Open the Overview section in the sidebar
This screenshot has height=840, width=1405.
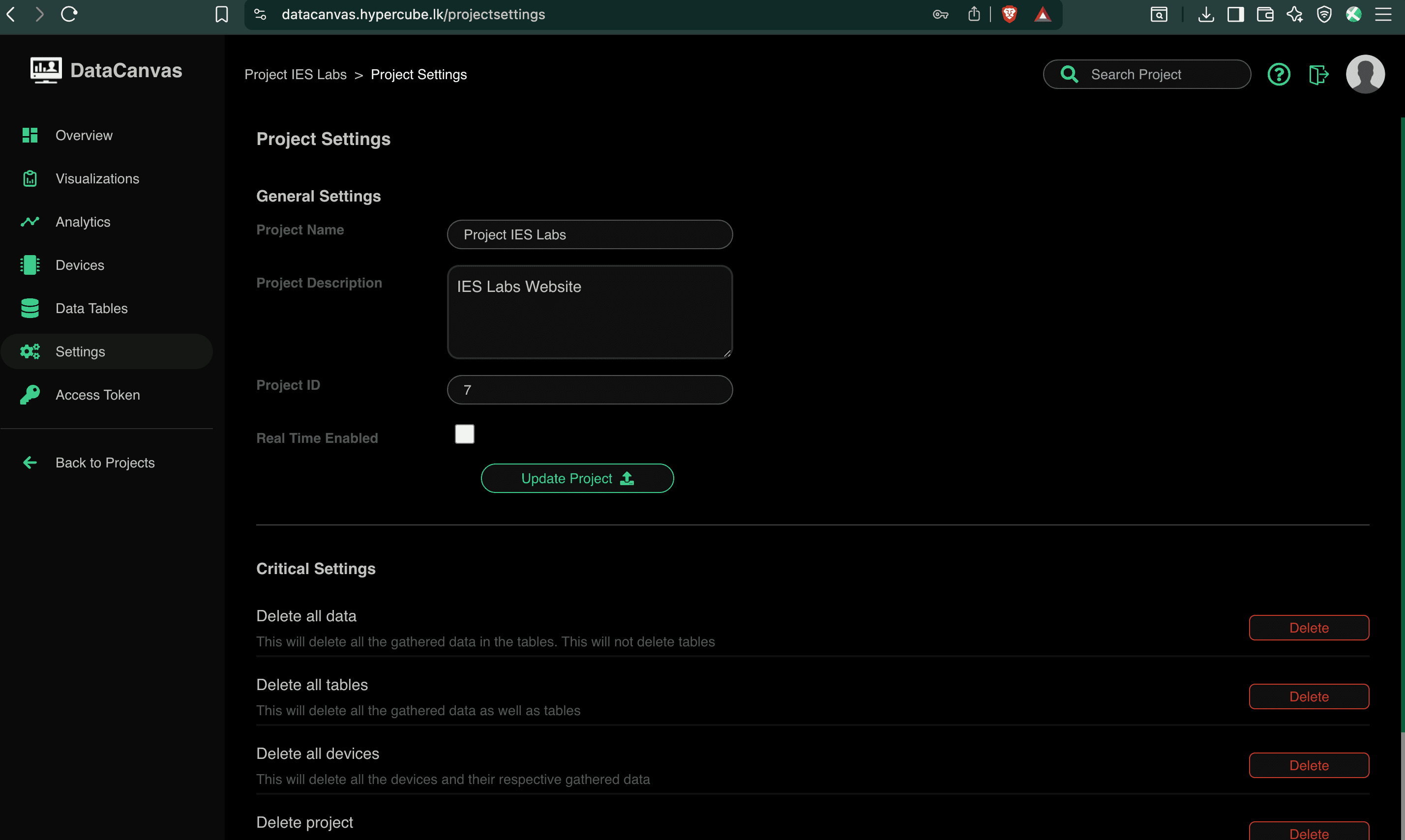tap(84, 135)
